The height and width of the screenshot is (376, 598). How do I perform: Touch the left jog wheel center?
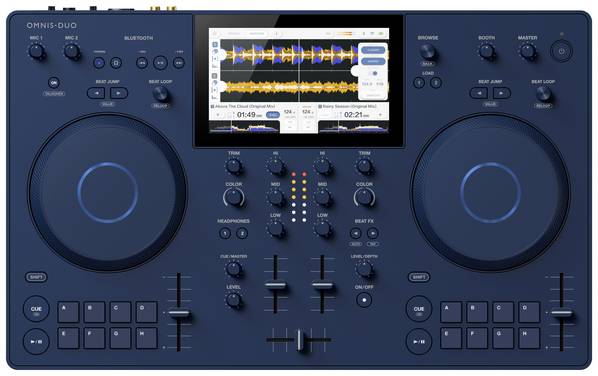point(108,193)
